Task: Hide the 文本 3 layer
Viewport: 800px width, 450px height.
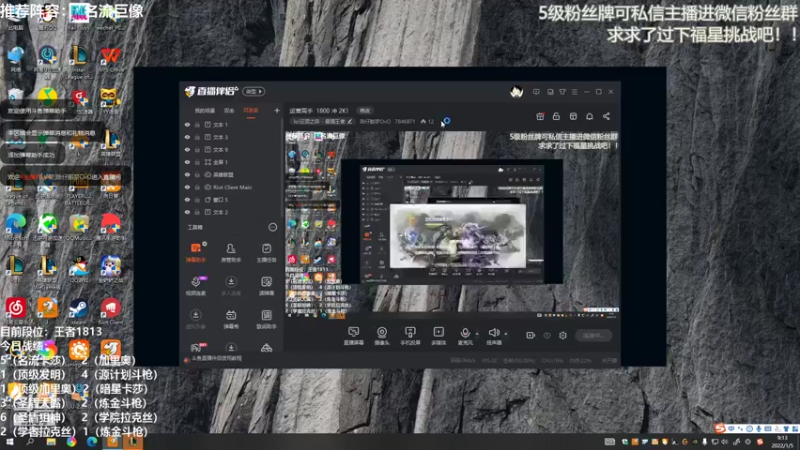Action: pyautogui.click(x=187, y=137)
